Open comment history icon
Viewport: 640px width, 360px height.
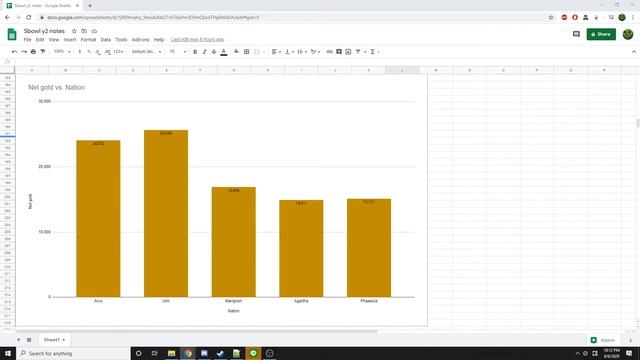tap(576, 34)
